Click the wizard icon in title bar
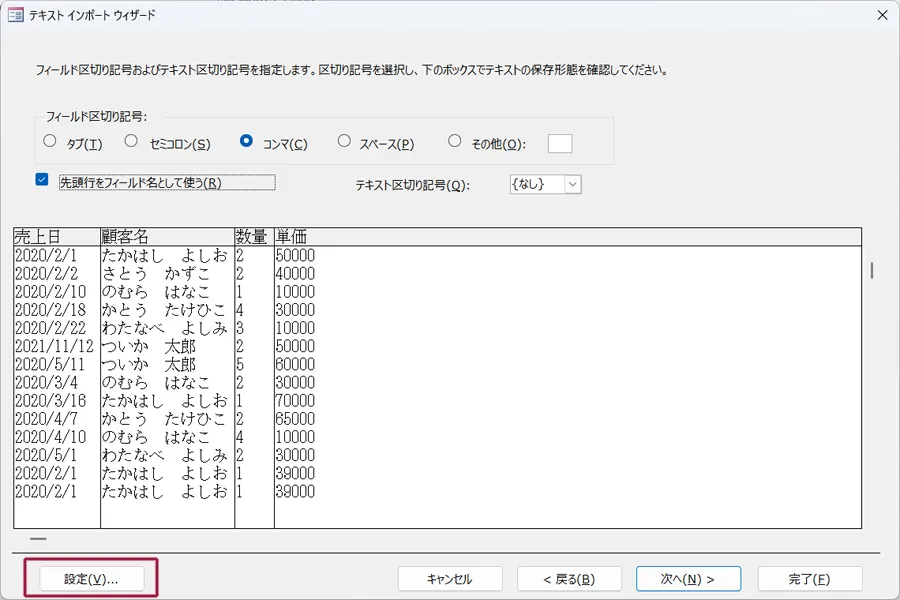This screenshot has height=600, width=900. (x=15, y=15)
